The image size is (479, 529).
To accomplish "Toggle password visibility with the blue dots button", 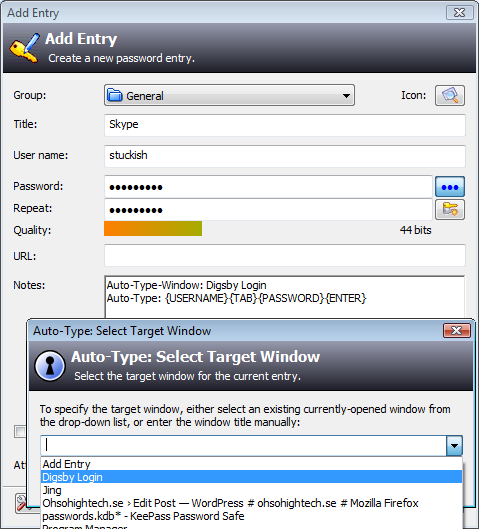I will (x=450, y=187).
